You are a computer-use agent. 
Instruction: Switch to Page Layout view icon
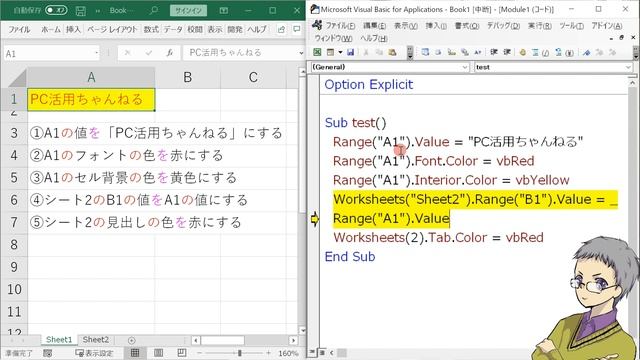point(158,353)
